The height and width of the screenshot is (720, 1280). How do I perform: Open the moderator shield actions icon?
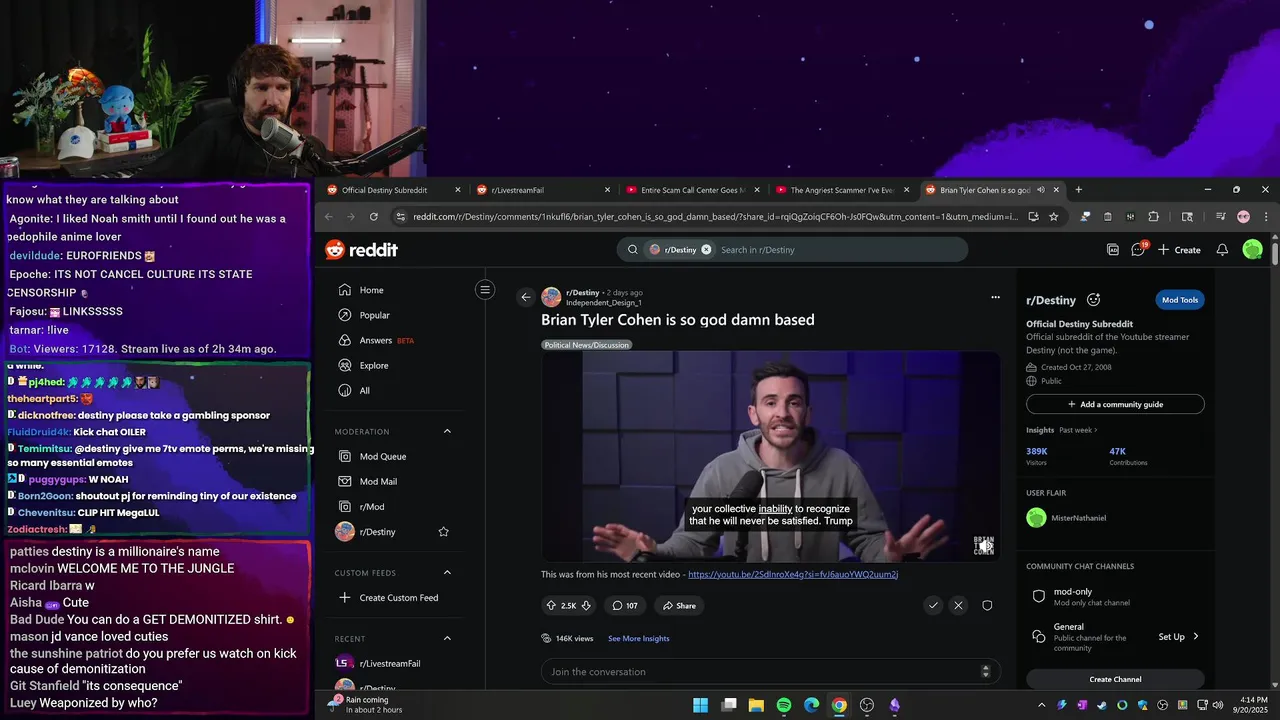(x=987, y=605)
